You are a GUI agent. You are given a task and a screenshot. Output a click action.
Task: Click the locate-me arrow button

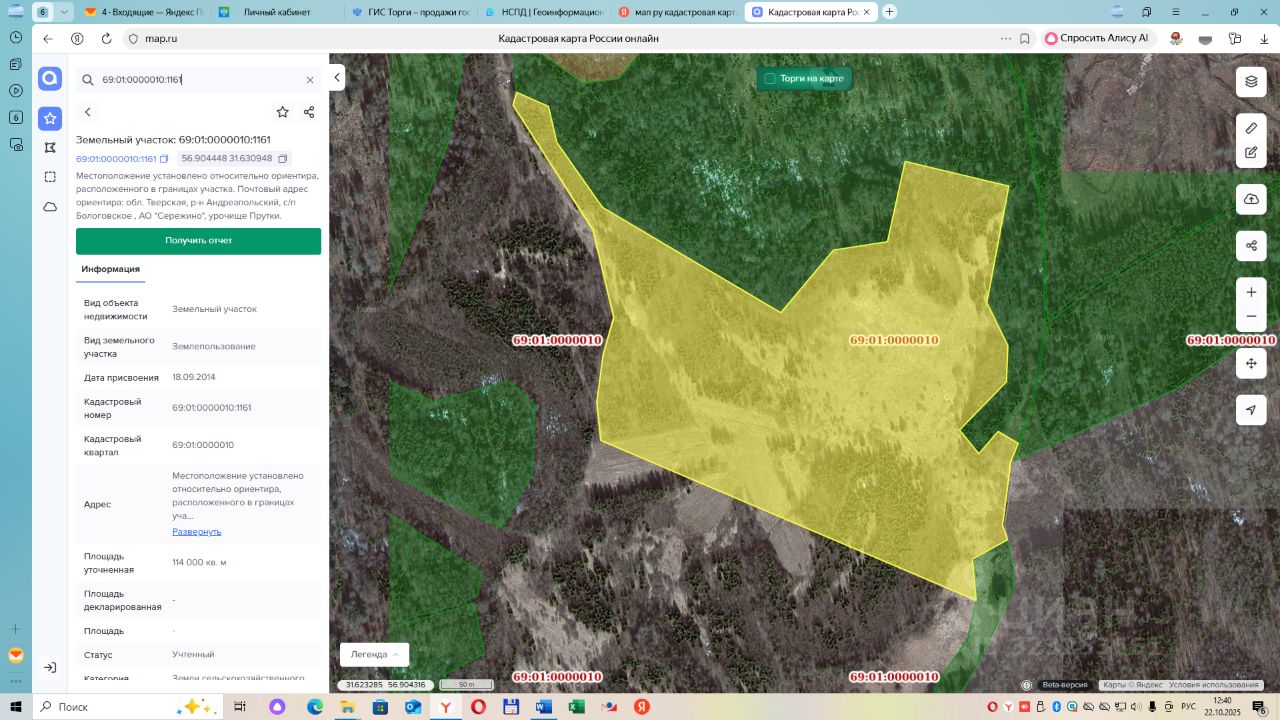pyautogui.click(x=1251, y=410)
